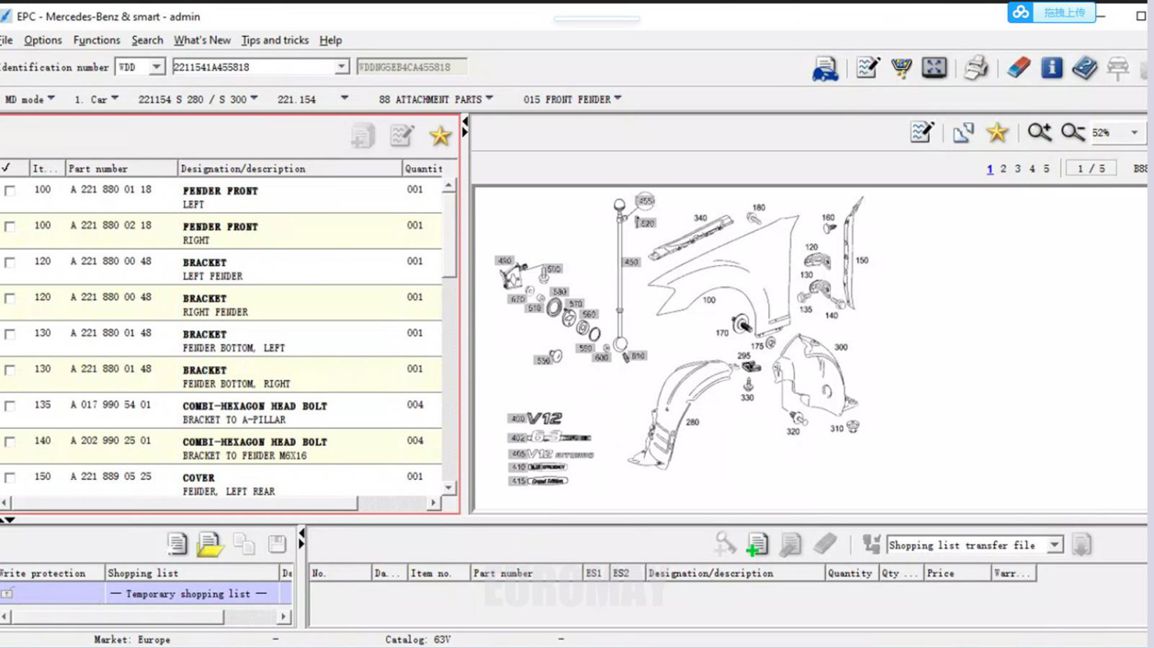Open the Shopping list transfer file dropdown
Screen dimensions: 1154x648
(1055, 545)
